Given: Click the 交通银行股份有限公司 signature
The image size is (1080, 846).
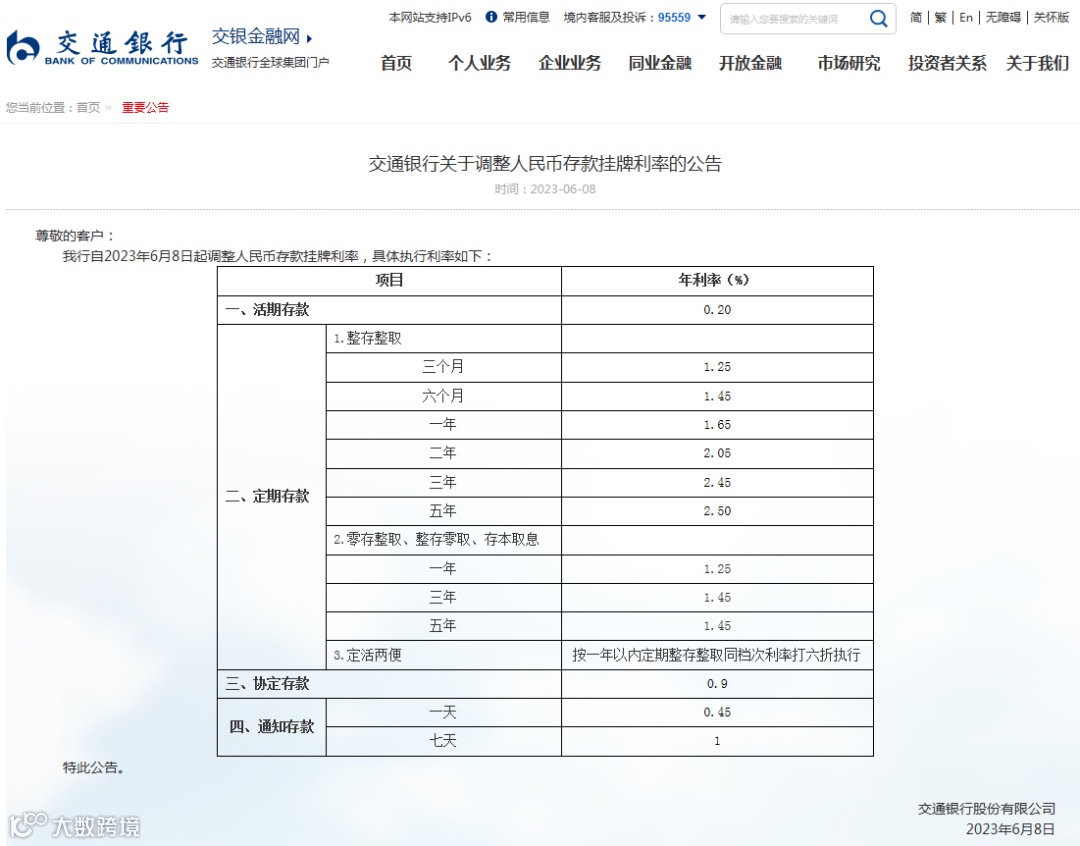Looking at the screenshot, I should coord(986,809).
